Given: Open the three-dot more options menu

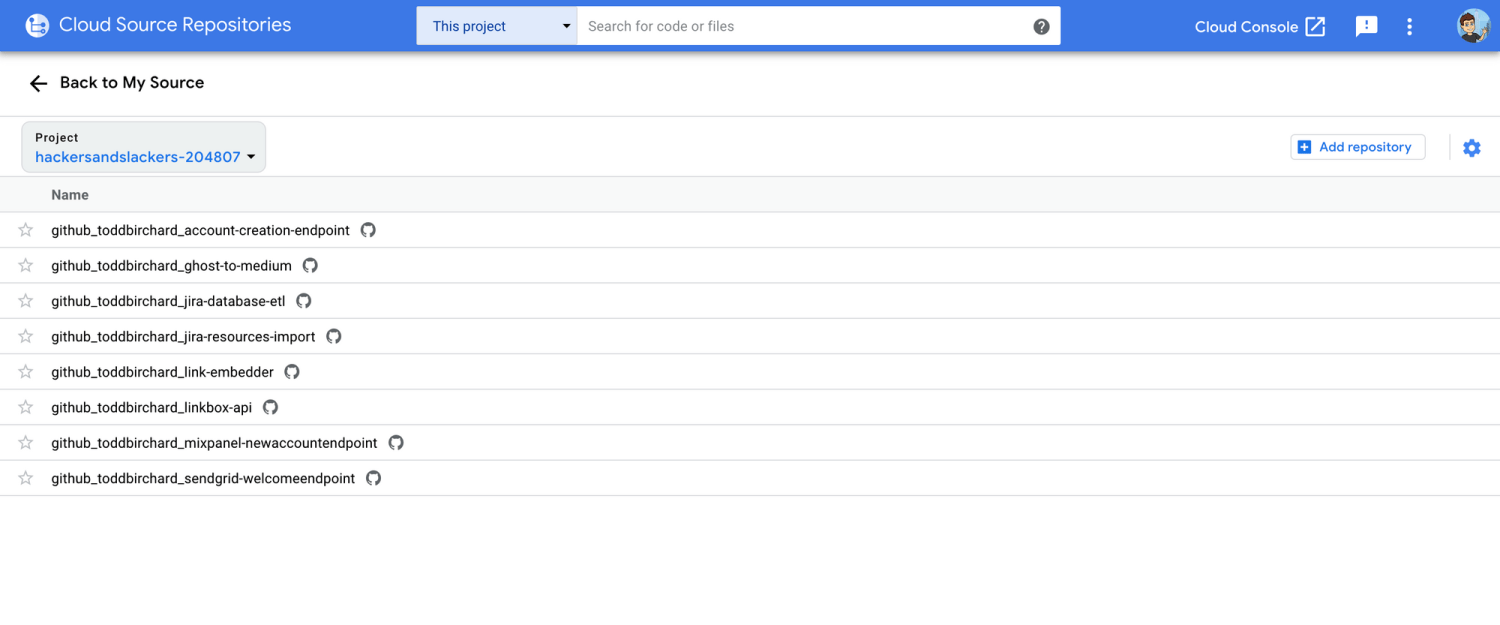Looking at the screenshot, I should click(x=1409, y=27).
